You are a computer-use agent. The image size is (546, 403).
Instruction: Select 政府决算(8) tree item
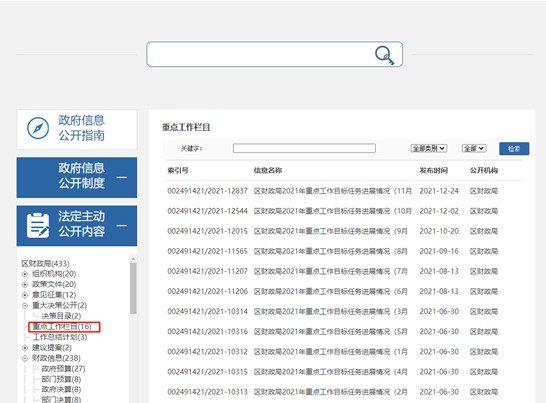61,389
